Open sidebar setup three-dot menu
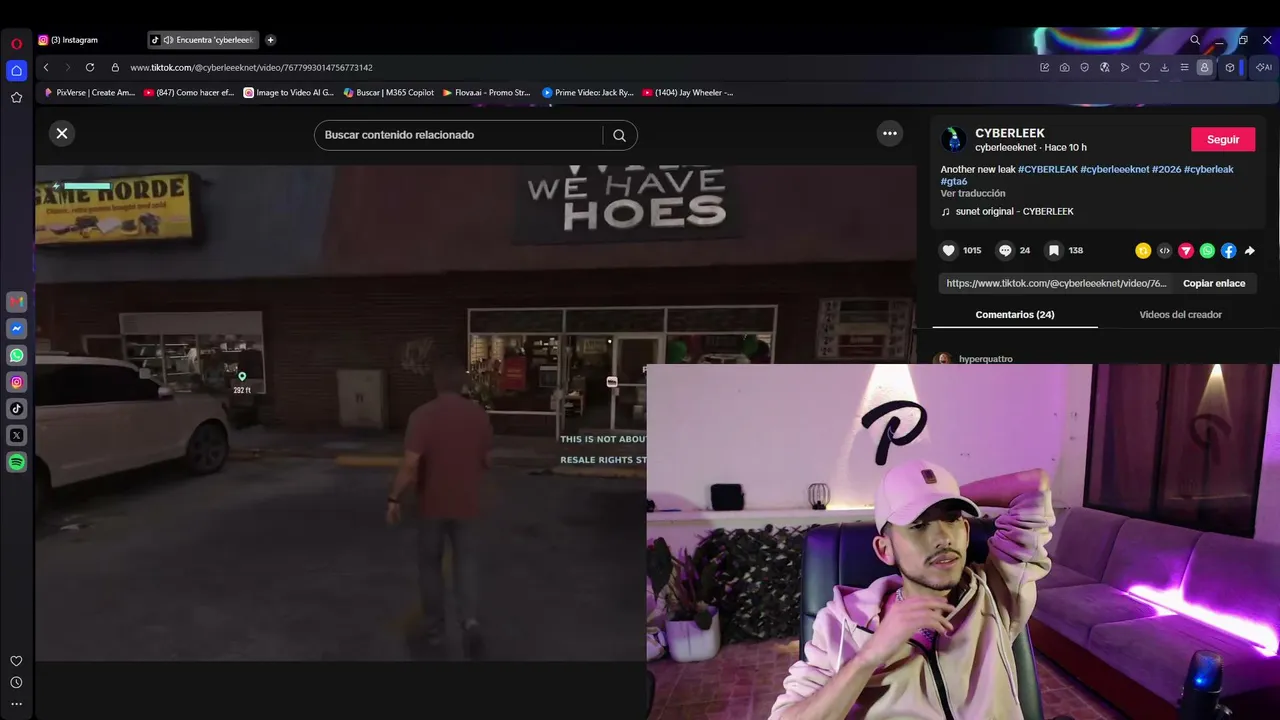The width and height of the screenshot is (1280, 720). [x=16, y=704]
